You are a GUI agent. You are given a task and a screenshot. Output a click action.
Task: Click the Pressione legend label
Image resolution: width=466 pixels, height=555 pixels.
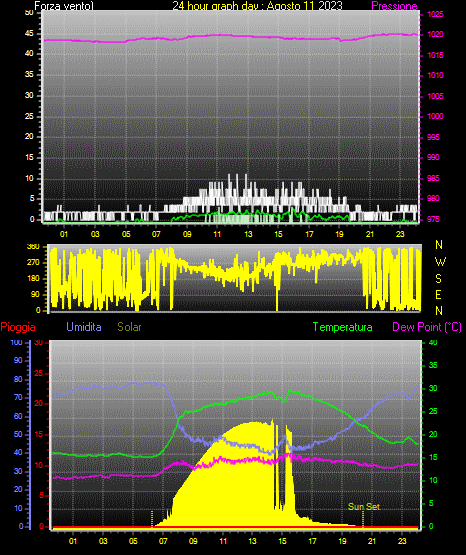coord(394,6)
